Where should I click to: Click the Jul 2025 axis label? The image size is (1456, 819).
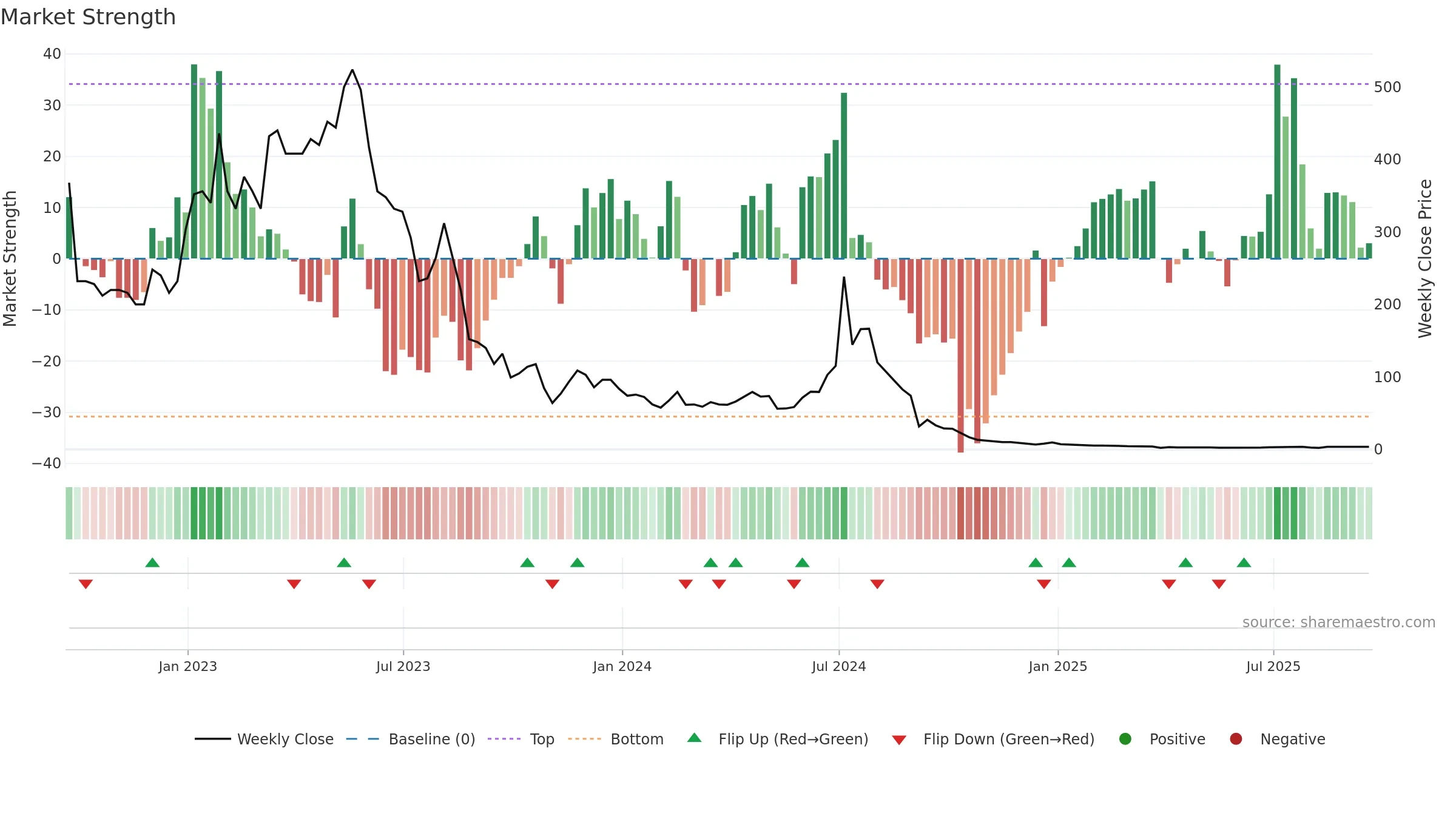coord(1273,666)
